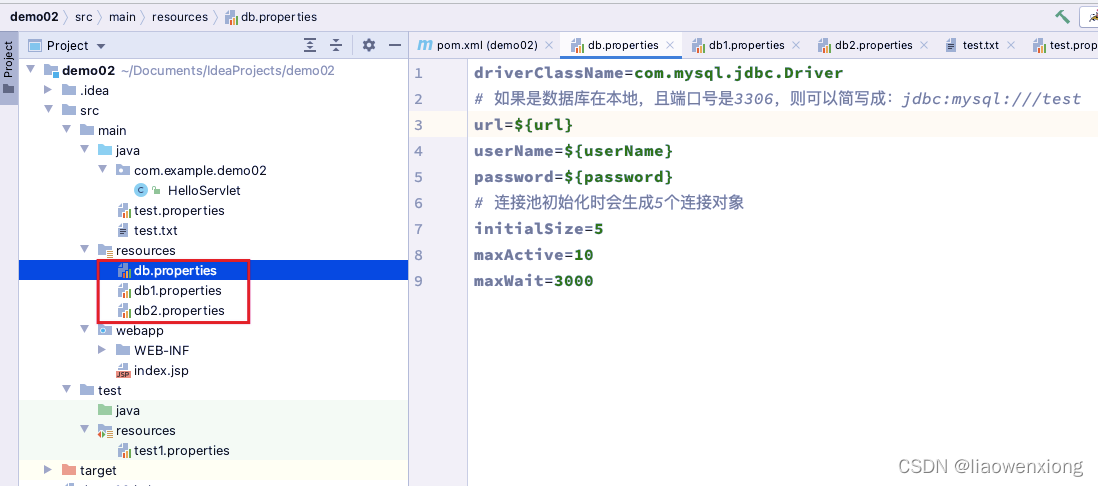Collapse the java source folder under main
The image size is (1098, 486).
click(x=84, y=150)
